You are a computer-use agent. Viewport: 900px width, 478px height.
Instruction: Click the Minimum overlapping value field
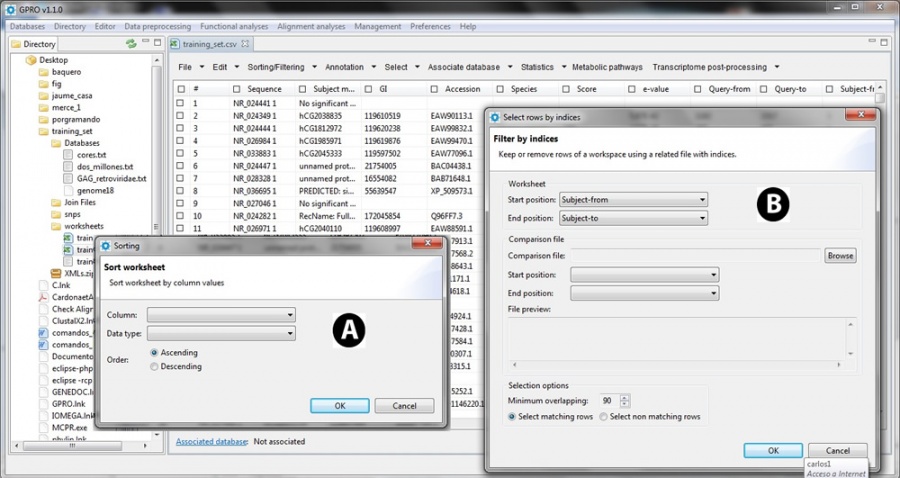coord(606,401)
